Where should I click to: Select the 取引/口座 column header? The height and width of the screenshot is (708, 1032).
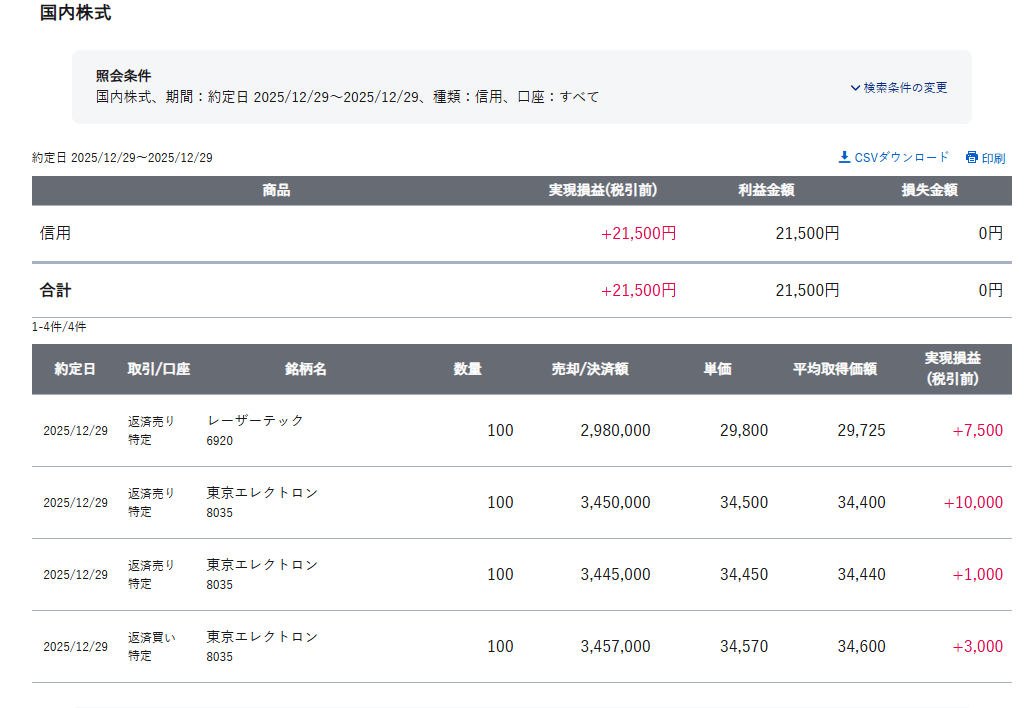pyautogui.click(x=158, y=369)
